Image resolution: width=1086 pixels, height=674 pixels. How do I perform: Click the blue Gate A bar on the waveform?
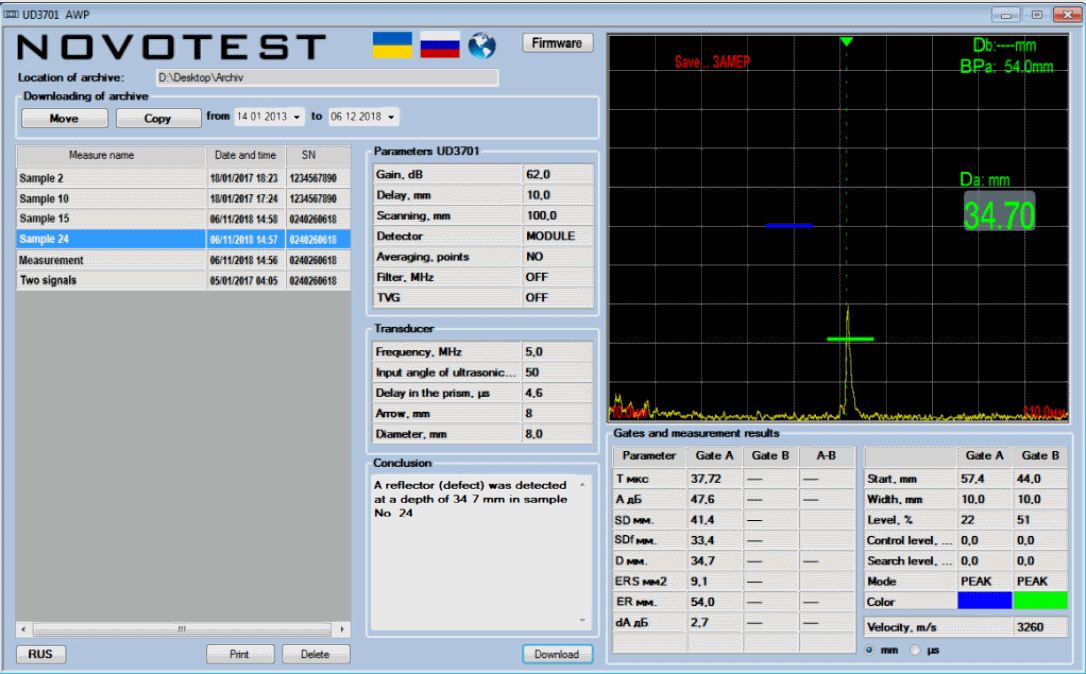(789, 226)
